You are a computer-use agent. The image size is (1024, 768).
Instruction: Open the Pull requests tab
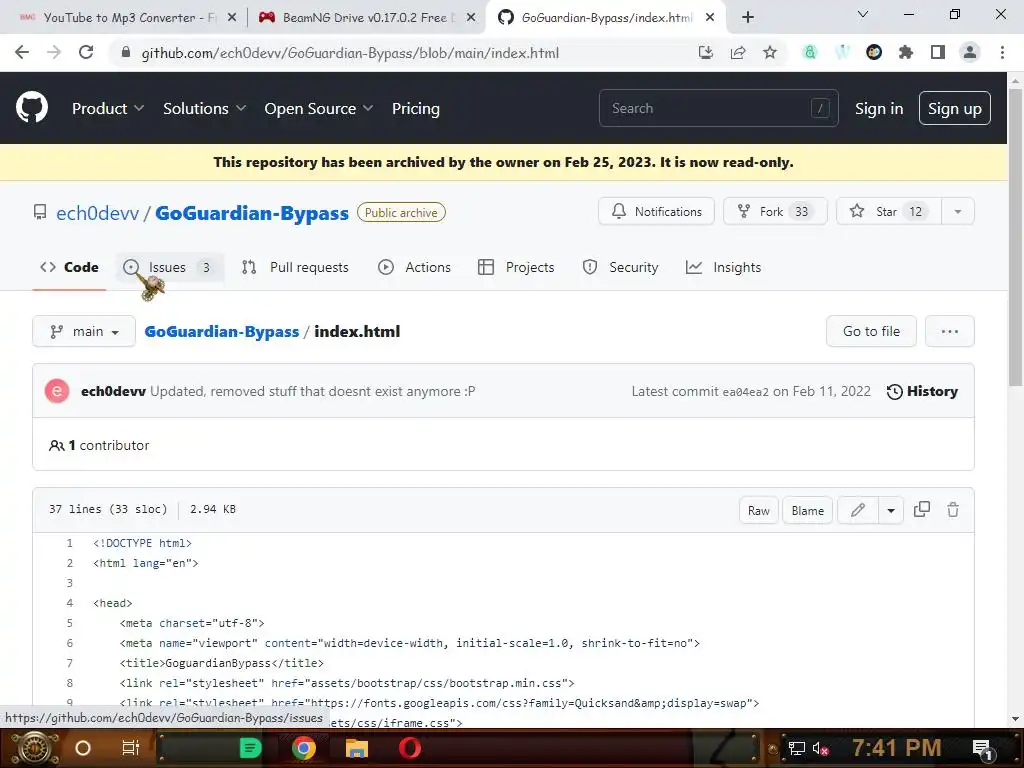tap(295, 267)
